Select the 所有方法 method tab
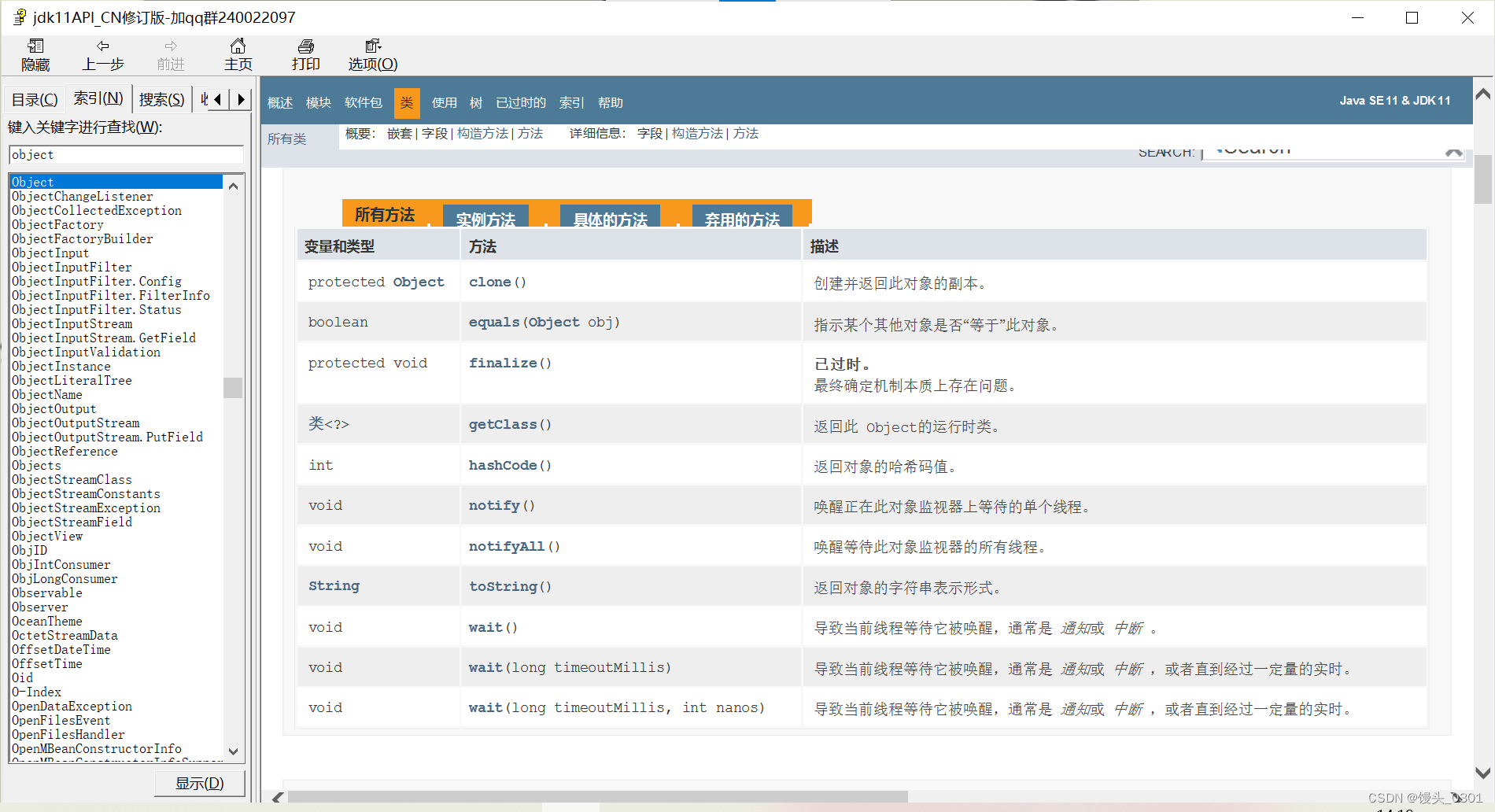The height and width of the screenshot is (812, 1495). pos(384,214)
